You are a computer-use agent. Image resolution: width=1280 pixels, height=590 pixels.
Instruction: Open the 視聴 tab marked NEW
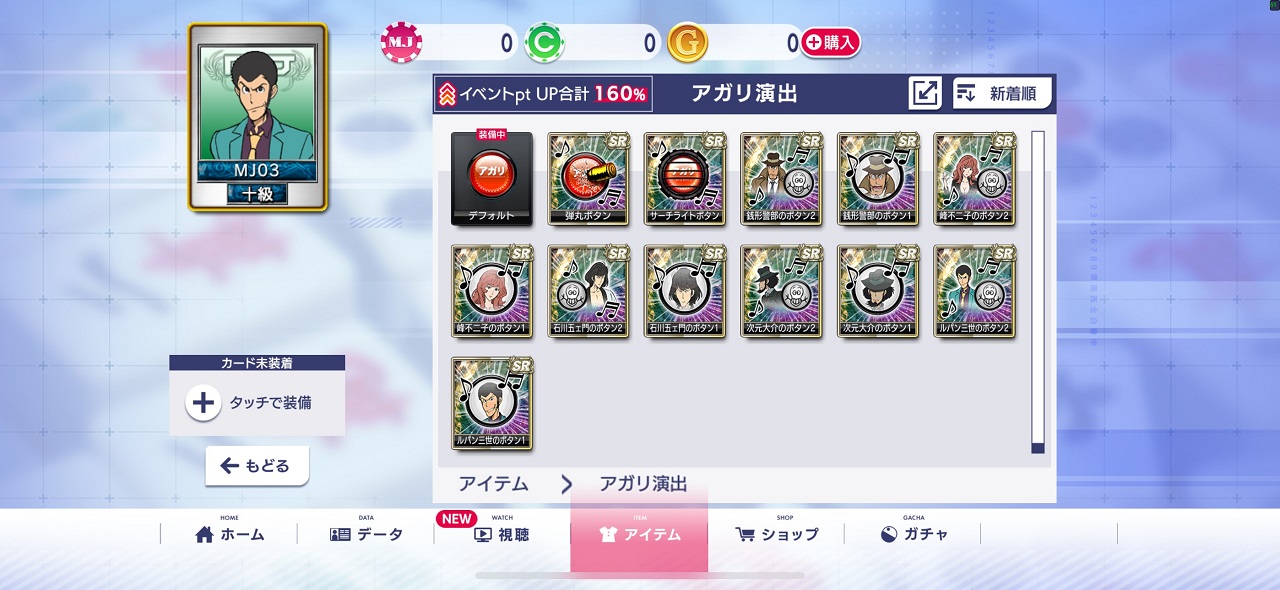(502, 534)
